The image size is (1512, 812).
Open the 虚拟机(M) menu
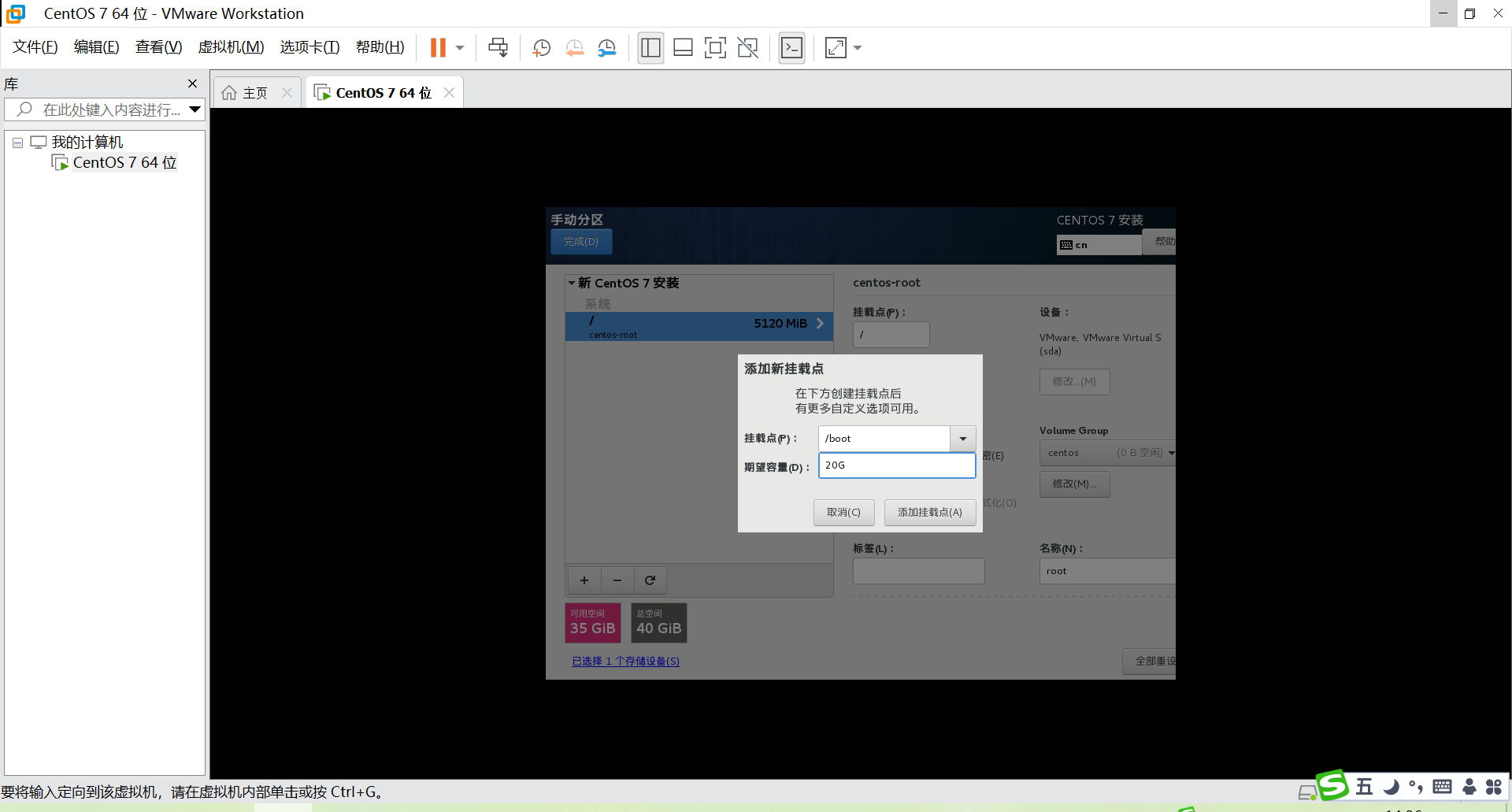point(231,47)
